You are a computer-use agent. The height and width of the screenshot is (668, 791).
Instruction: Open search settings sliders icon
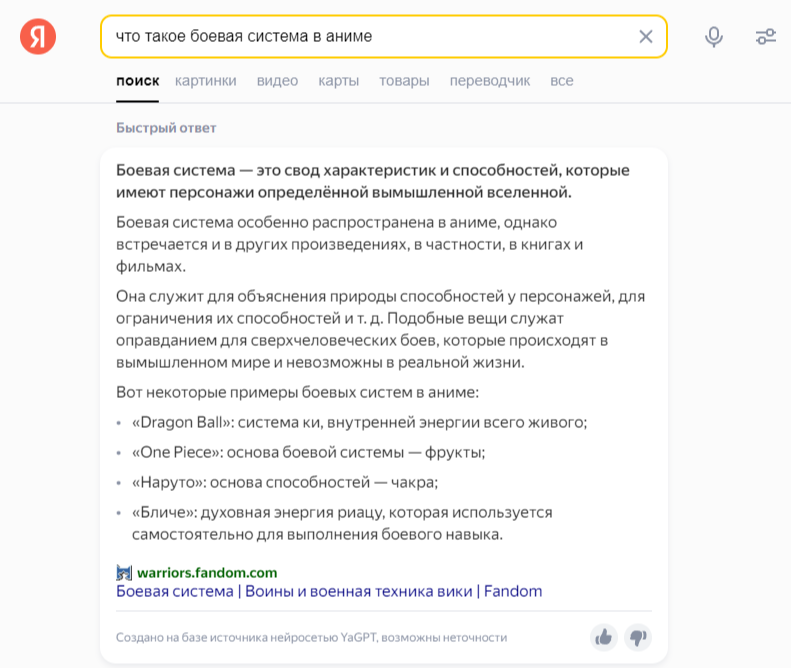point(766,37)
